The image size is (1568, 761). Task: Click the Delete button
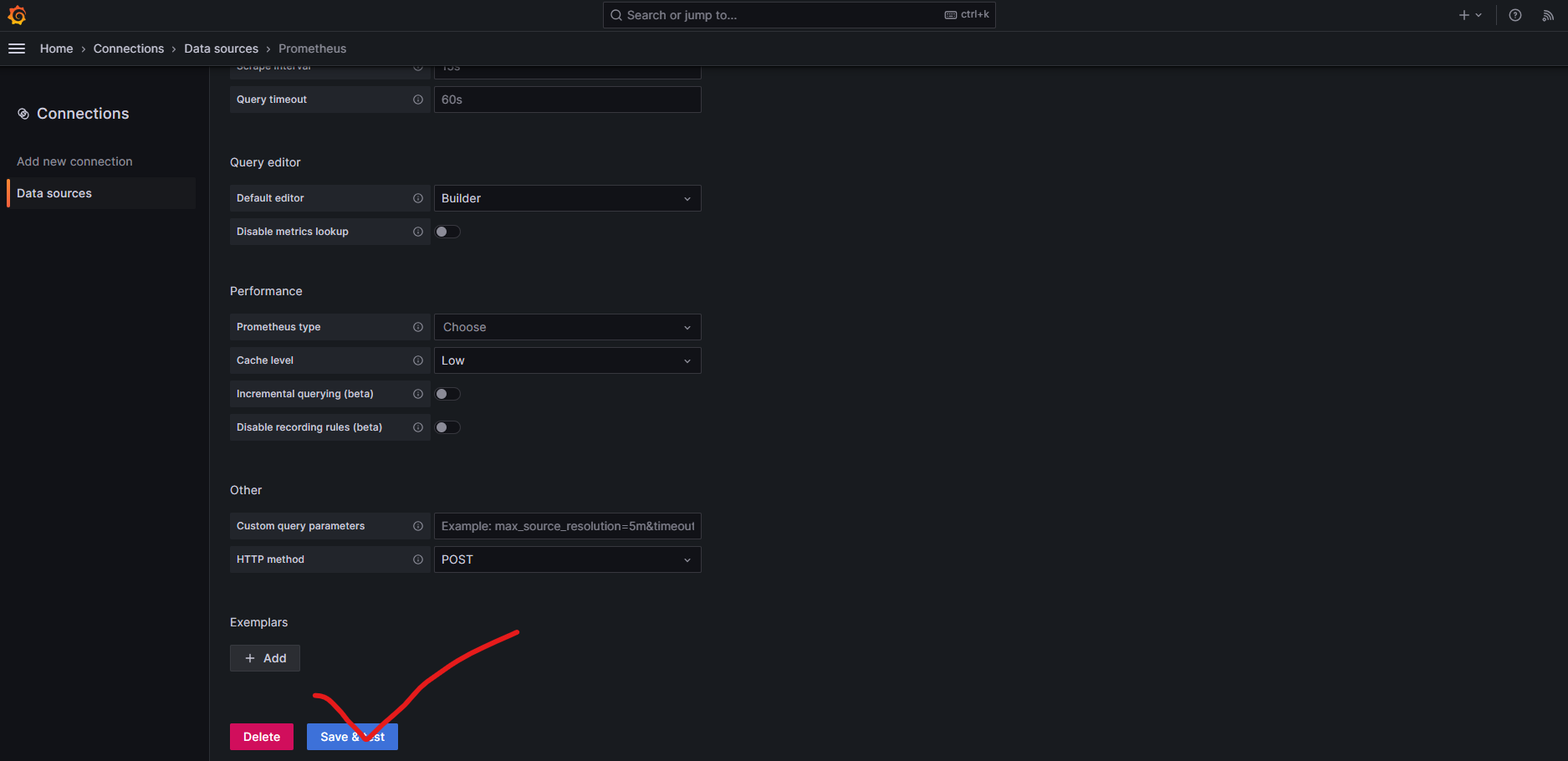pyautogui.click(x=262, y=737)
